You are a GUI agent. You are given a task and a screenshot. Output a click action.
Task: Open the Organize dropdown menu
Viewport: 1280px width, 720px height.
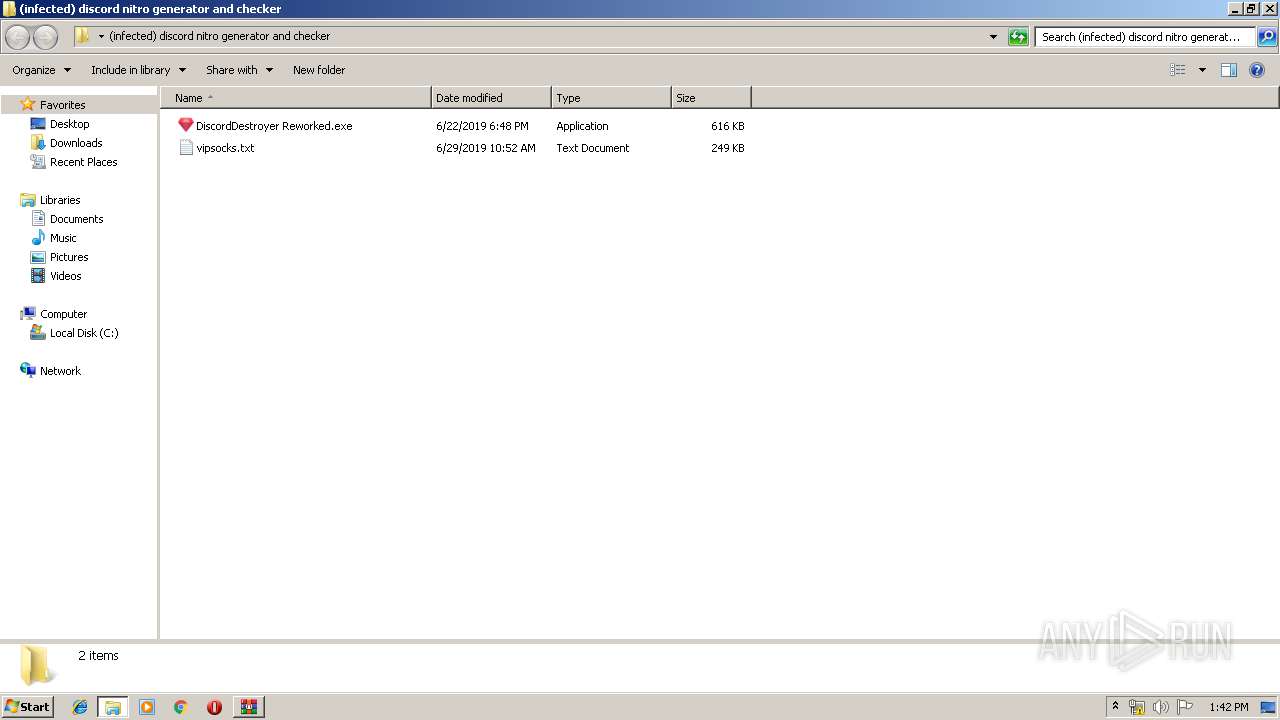41,70
